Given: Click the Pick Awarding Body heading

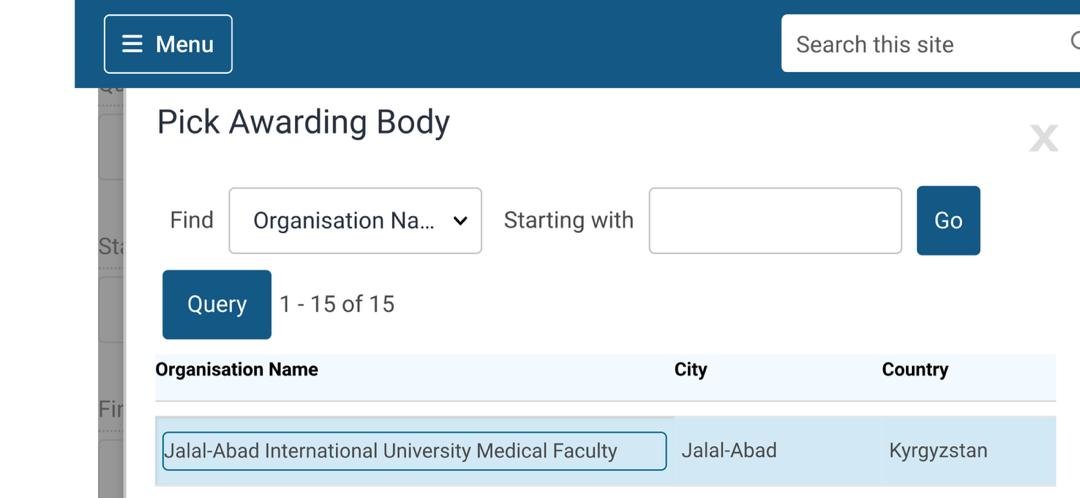Looking at the screenshot, I should 303,122.
